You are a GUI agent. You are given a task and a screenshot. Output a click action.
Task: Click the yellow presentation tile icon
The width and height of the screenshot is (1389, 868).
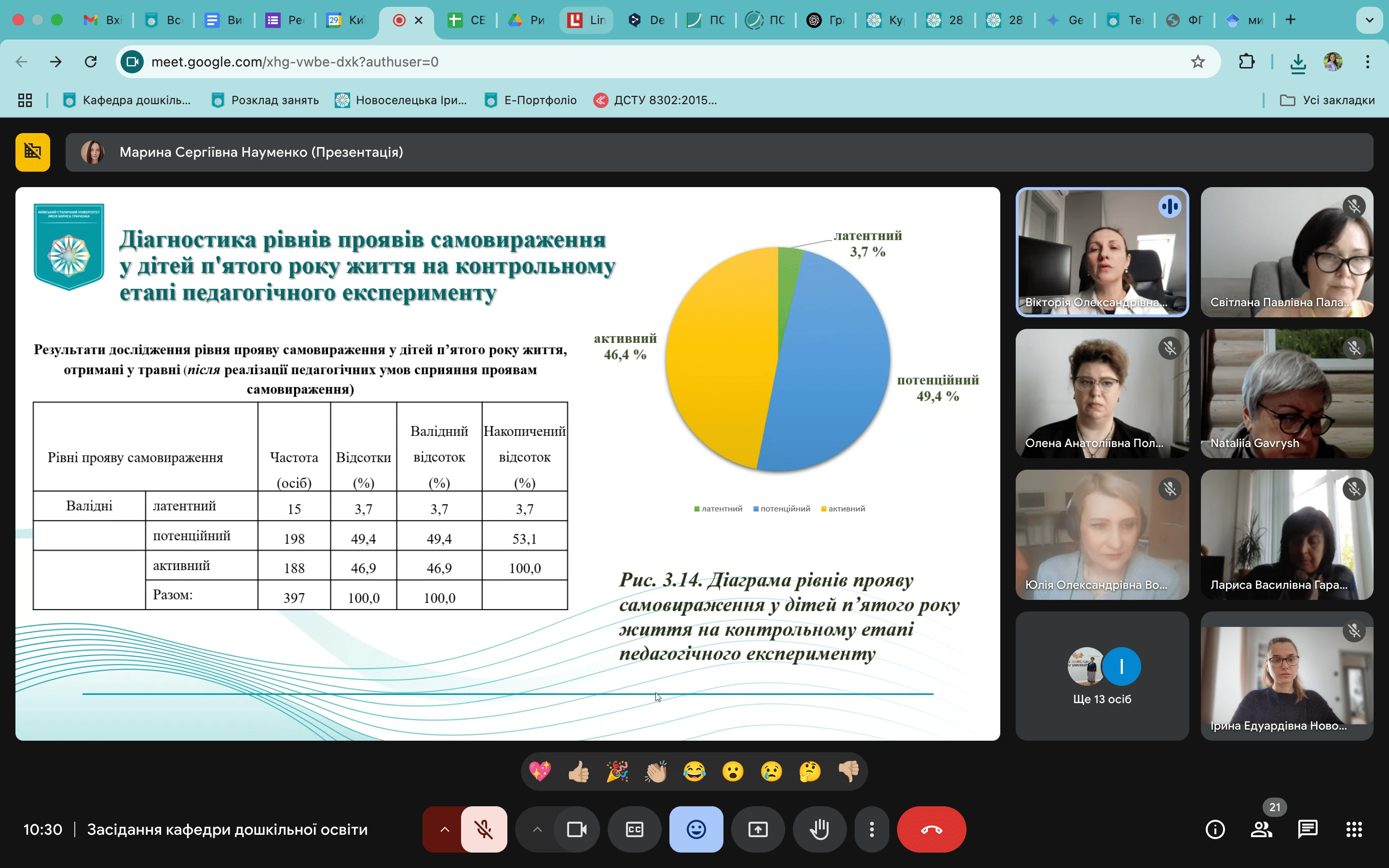pyautogui.click(x=33, y=152)
